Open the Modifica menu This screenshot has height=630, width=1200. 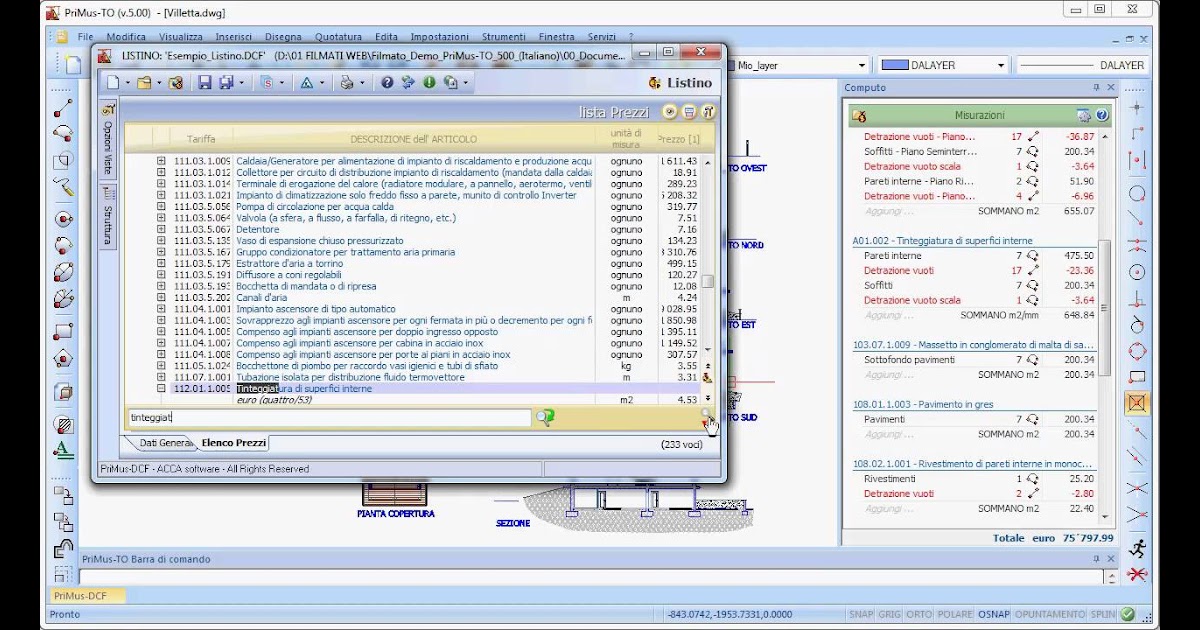(126, 37)
